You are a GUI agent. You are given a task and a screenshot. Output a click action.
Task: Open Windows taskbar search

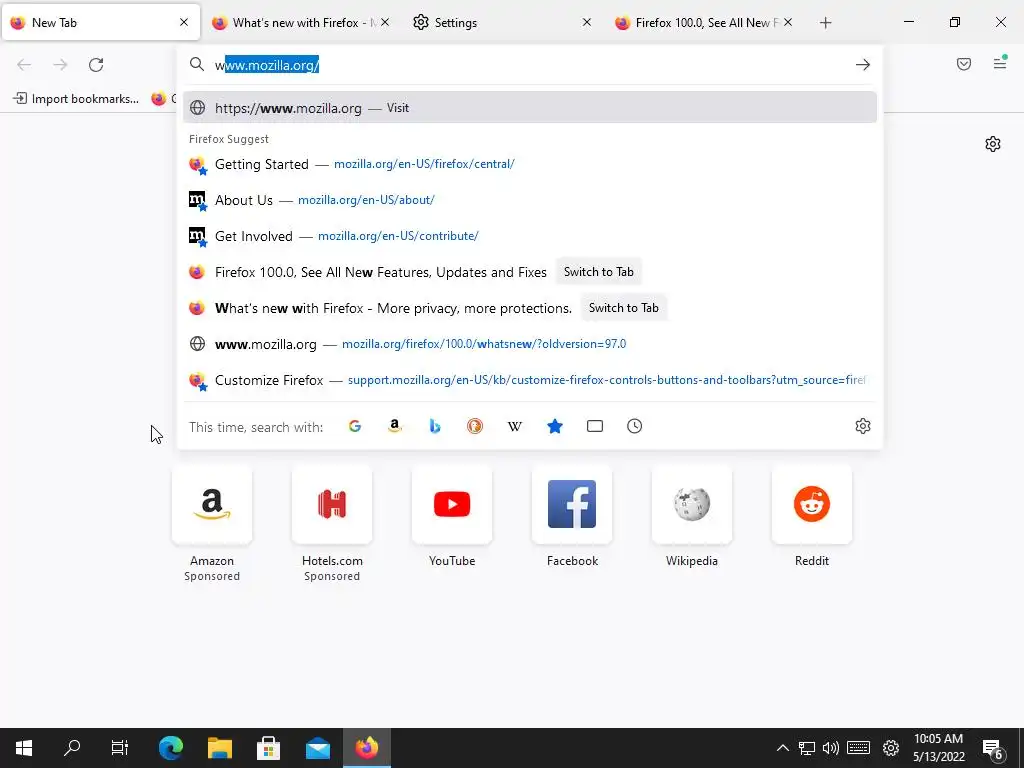click(72, 748)
